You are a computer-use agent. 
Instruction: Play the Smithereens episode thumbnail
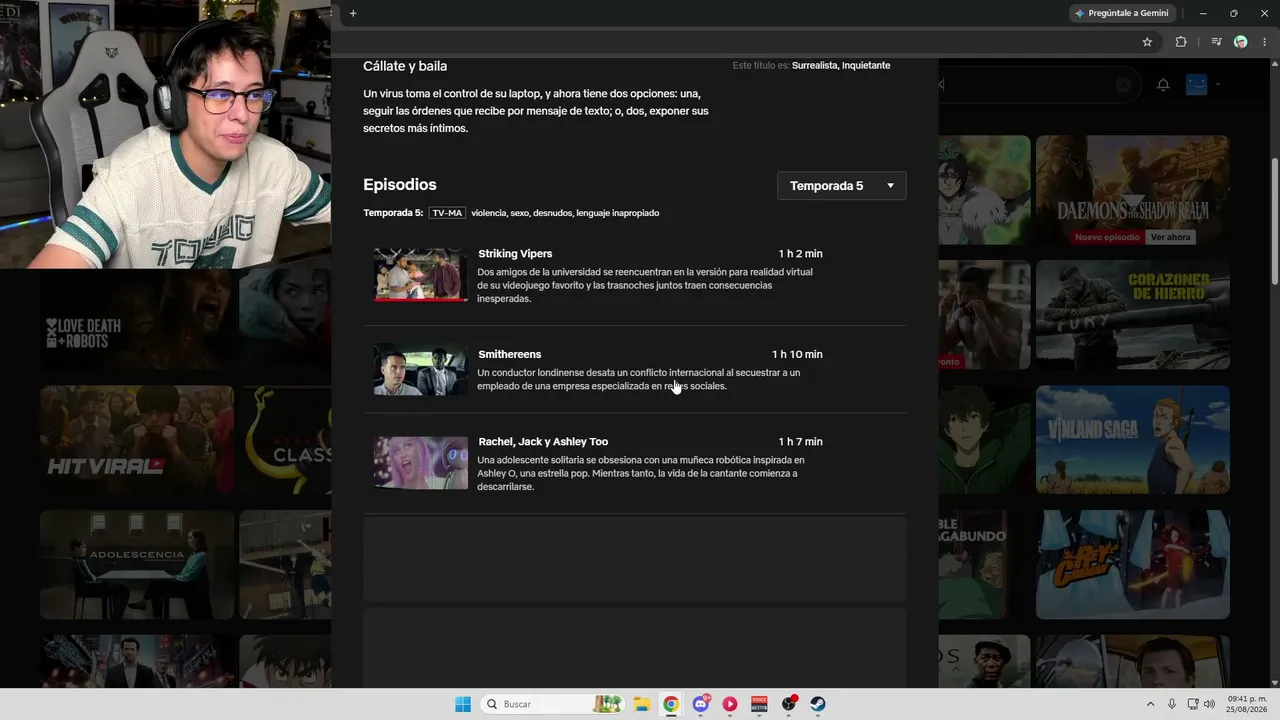click(421, 370)
